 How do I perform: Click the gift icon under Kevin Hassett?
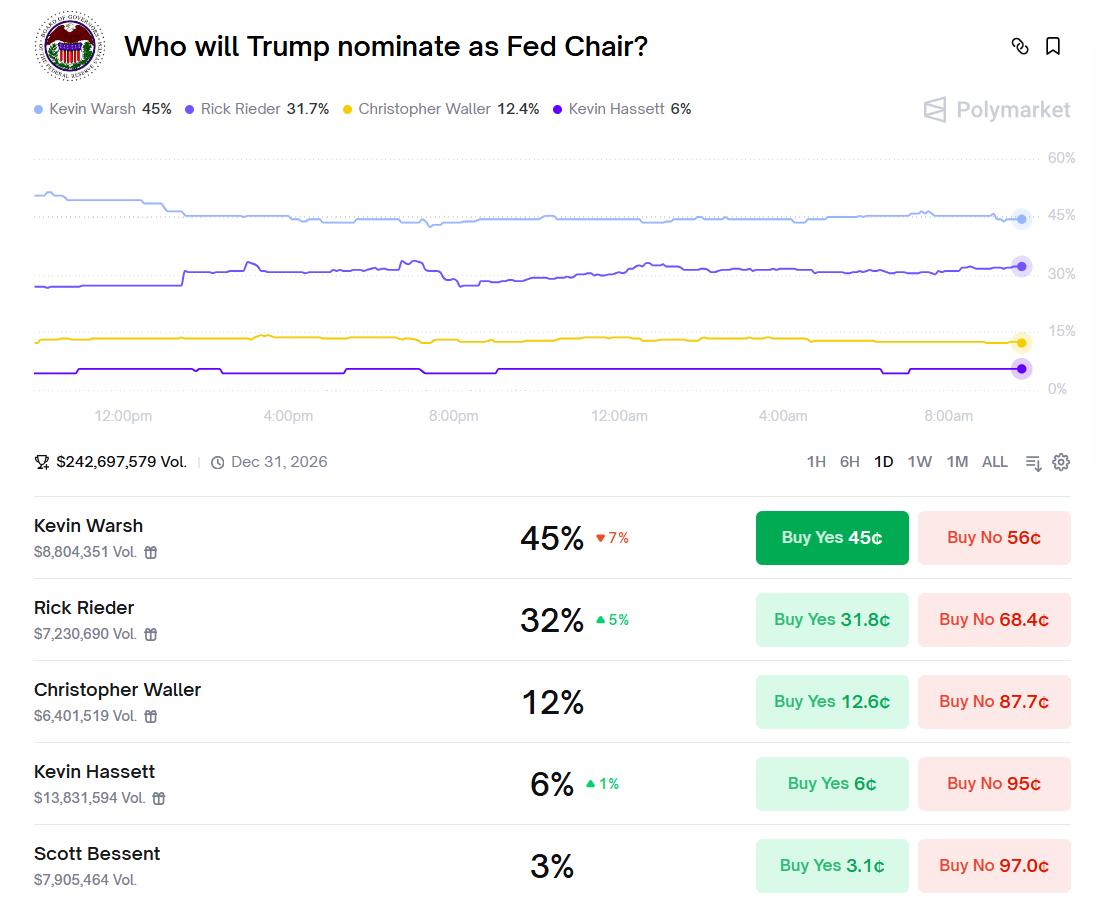pos(159,798)
